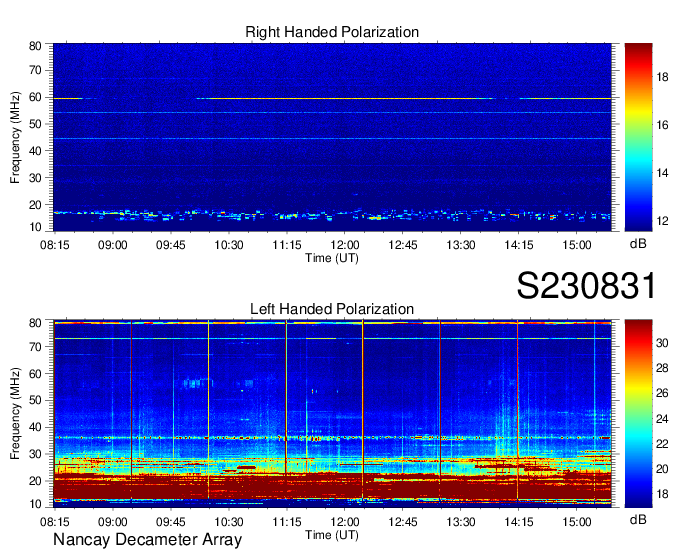
Task: Click the dB unit label under upper color bar
Action: (x=638, y=243)
